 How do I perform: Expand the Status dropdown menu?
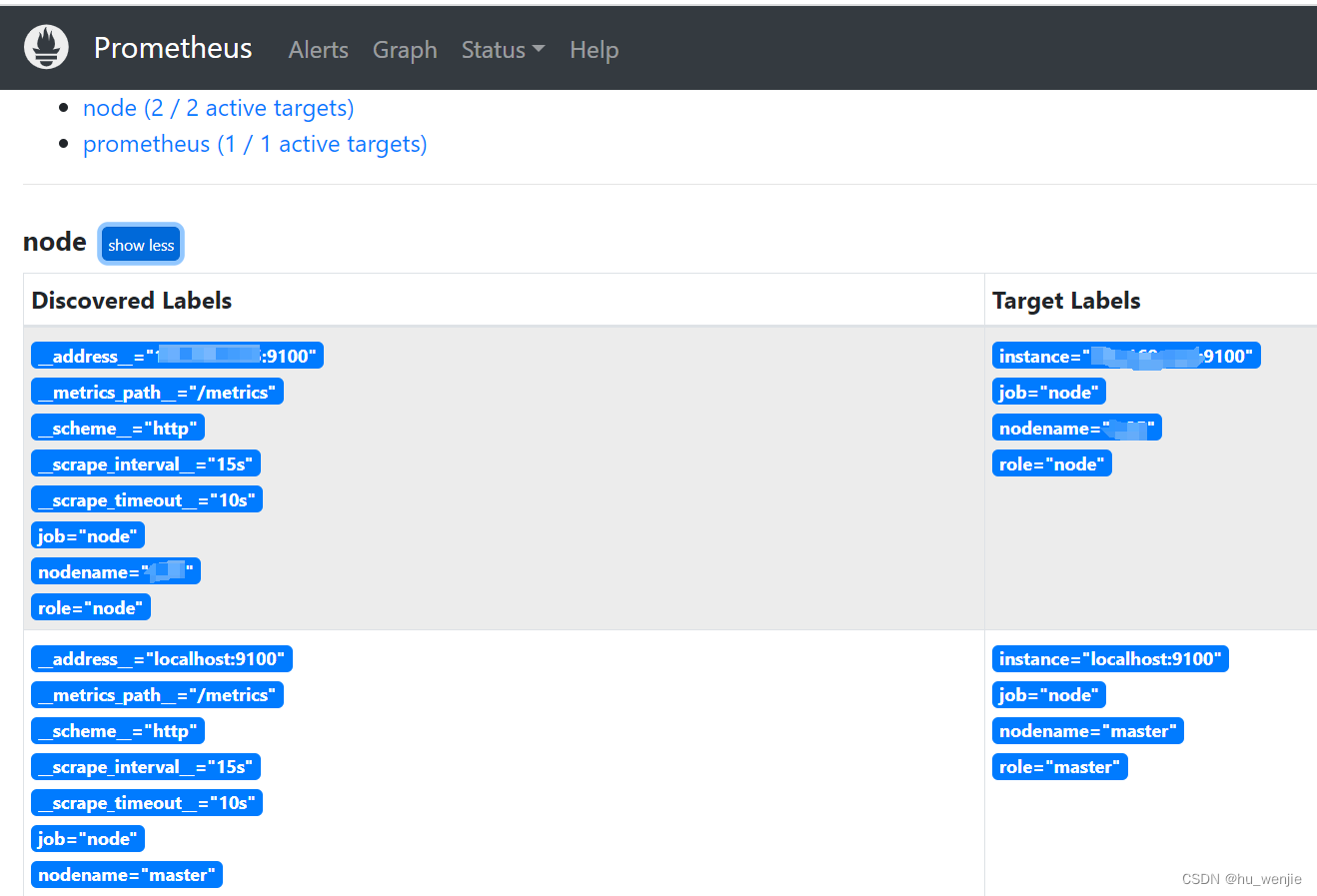point(503,49)
